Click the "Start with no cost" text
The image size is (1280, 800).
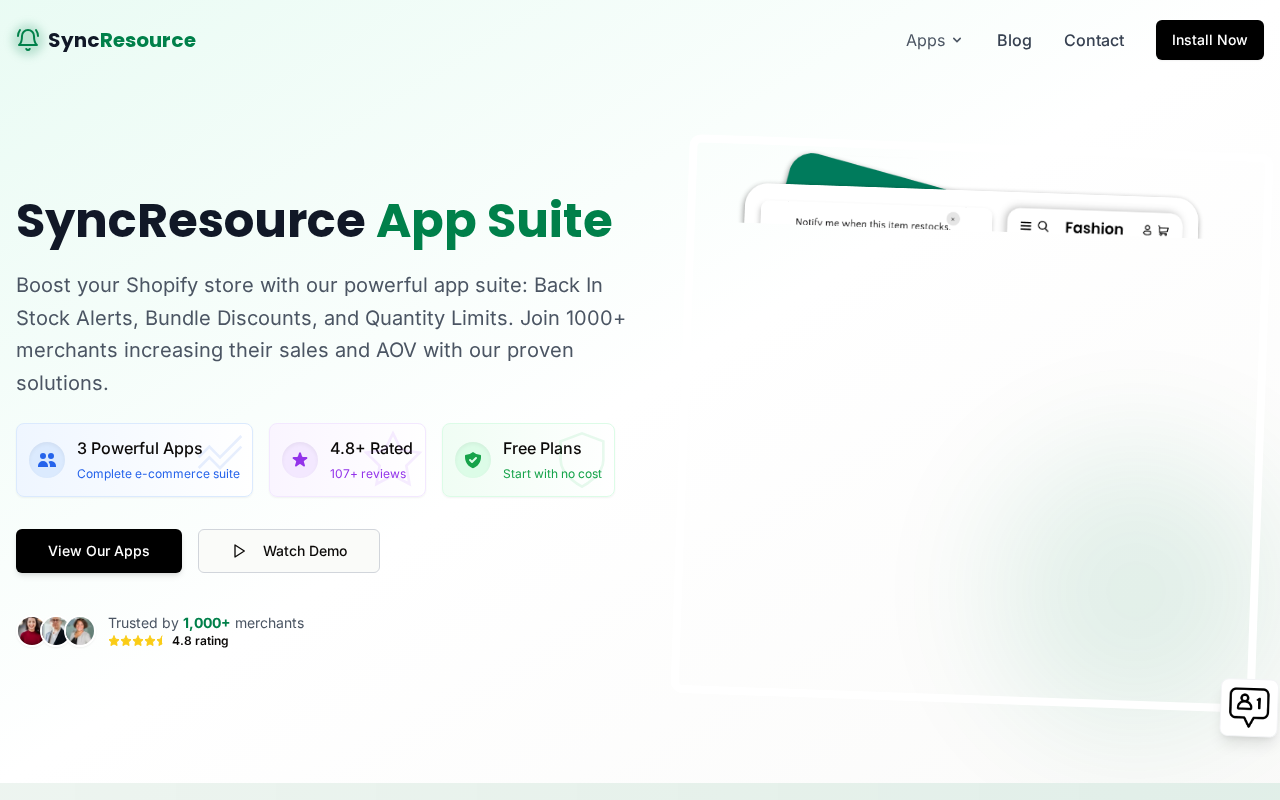[x=552, y=474]
